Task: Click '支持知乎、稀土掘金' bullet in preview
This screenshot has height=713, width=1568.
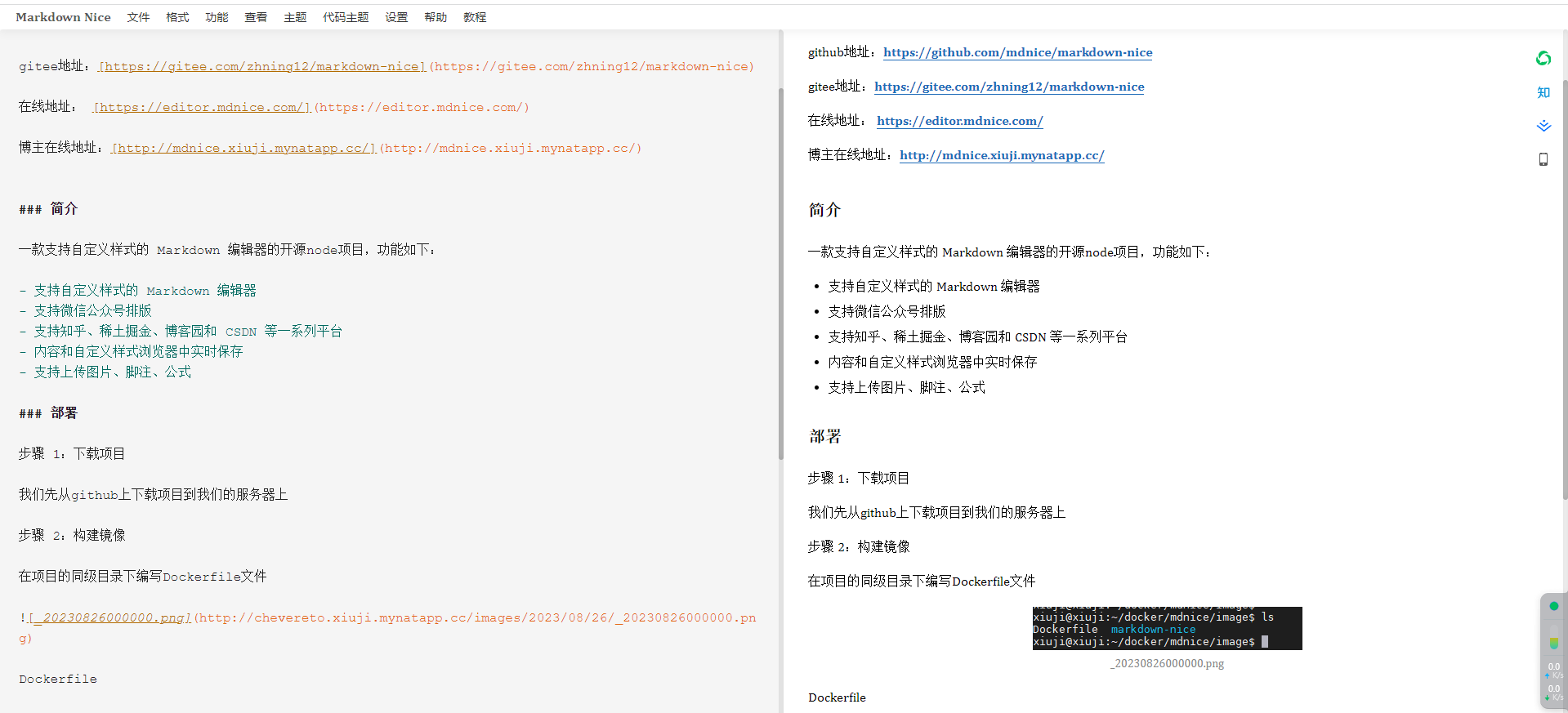Action: tap(977, 336)
